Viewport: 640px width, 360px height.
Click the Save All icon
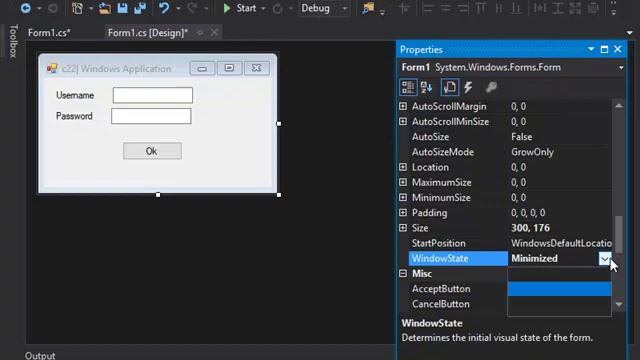140,8
